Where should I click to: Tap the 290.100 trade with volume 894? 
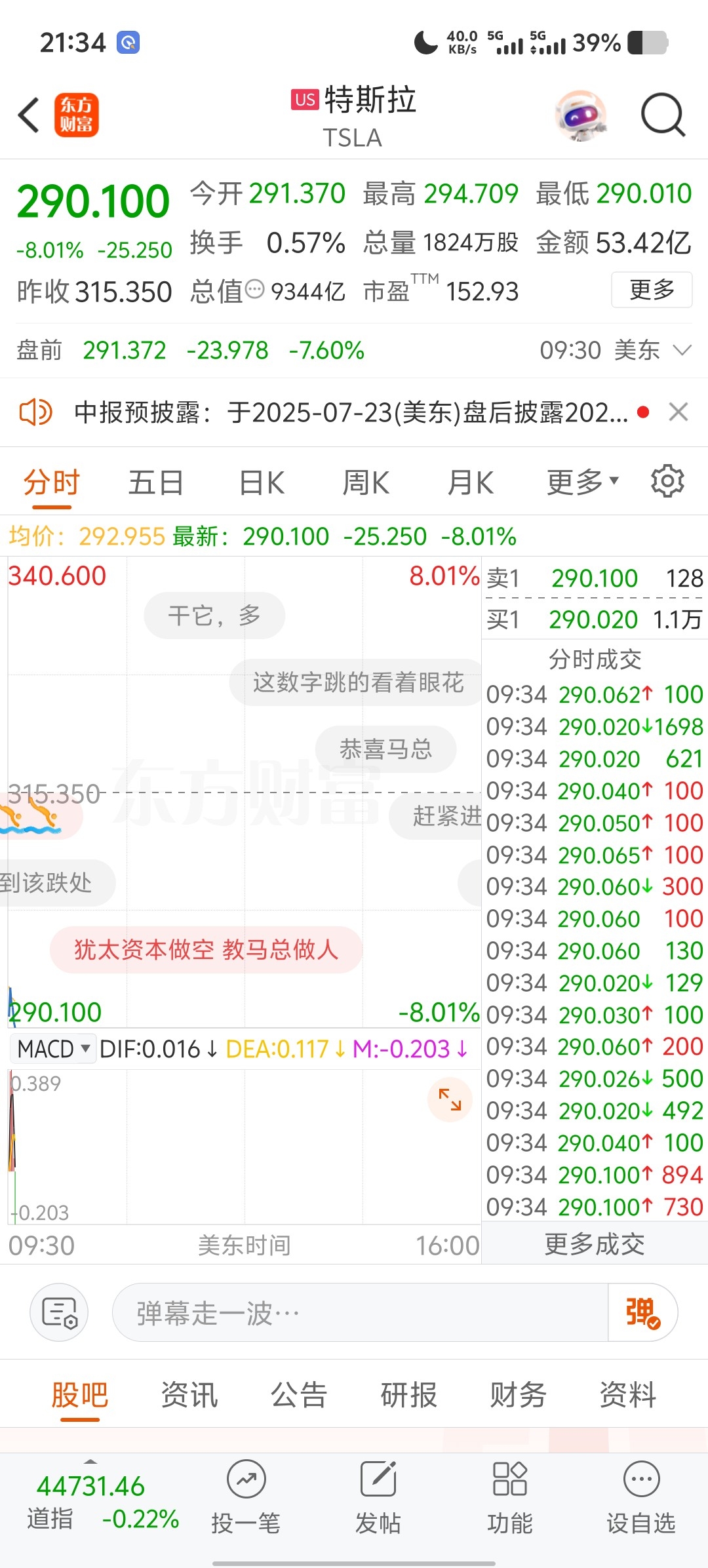[x=595, y=1175]
